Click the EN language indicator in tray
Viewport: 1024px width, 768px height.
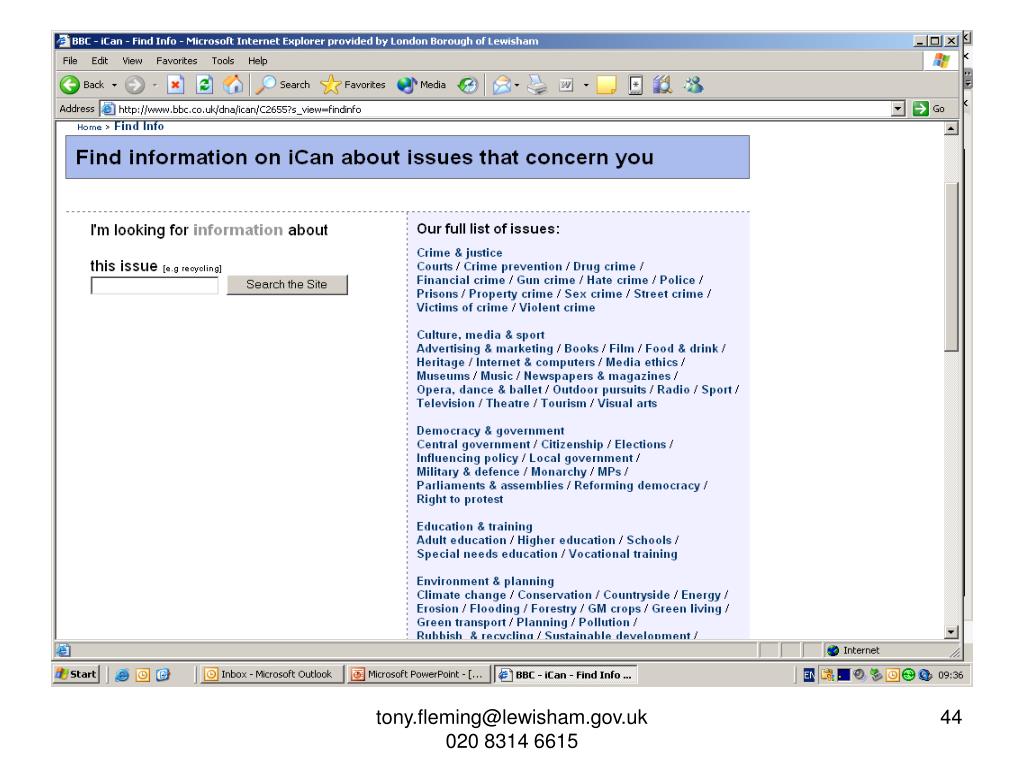(x=808, y=675)
